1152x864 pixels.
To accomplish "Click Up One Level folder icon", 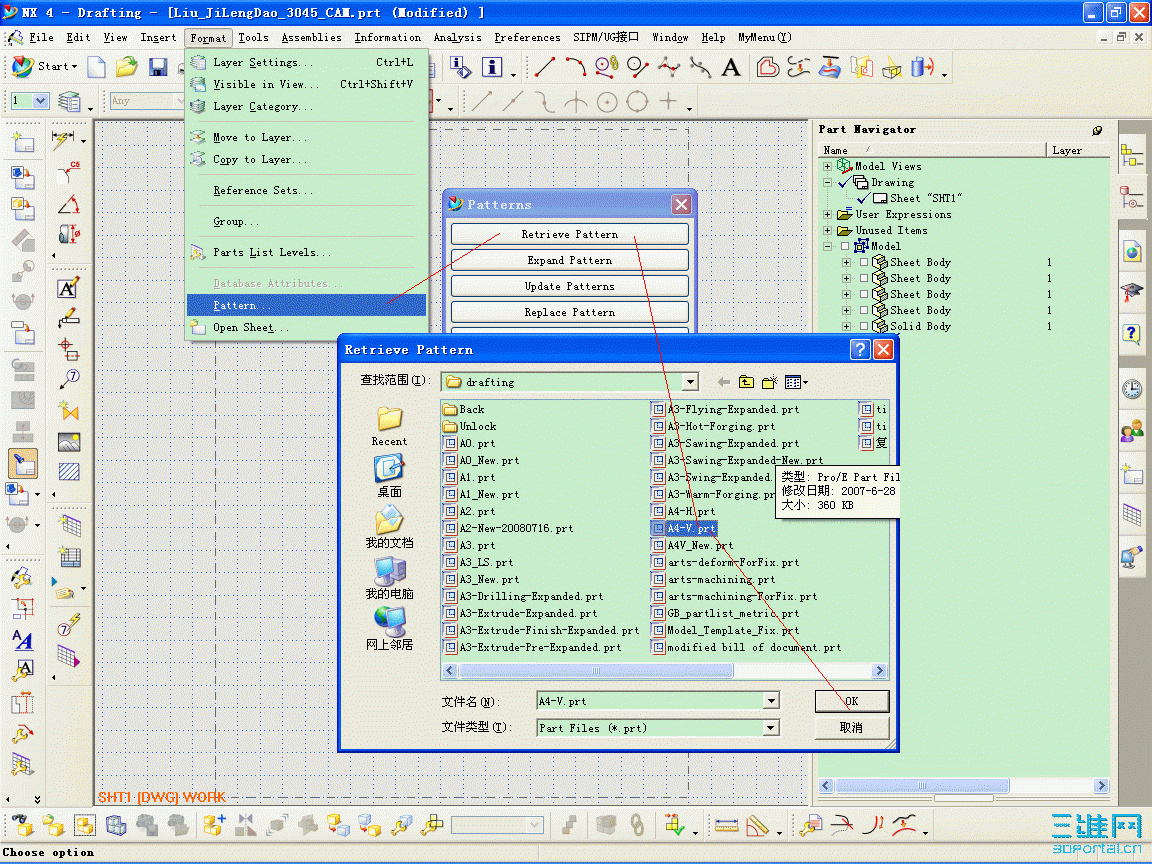I will pyautogui.click(x=746, y=382).
